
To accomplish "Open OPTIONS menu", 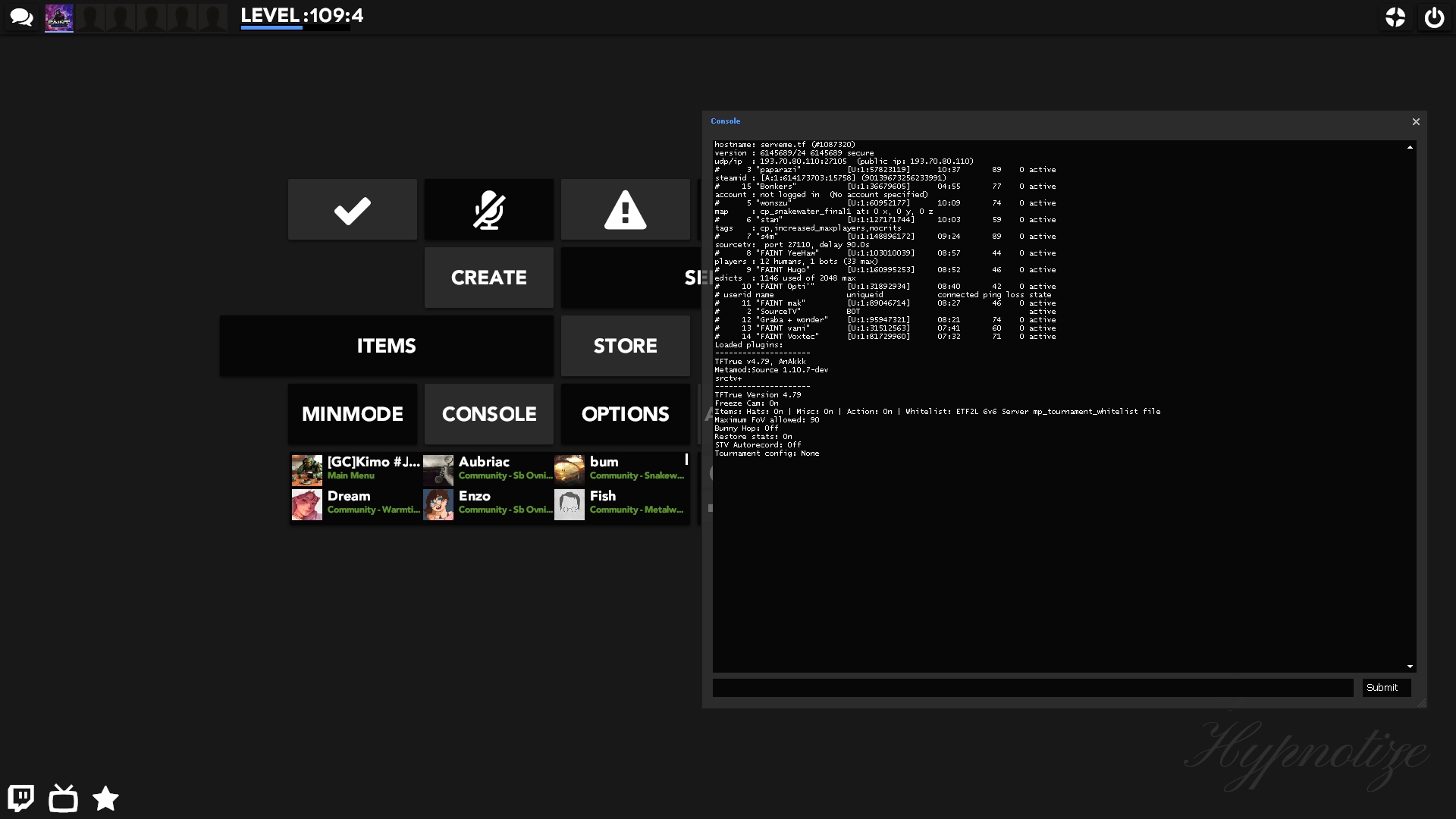I will (x=625, y=414).
